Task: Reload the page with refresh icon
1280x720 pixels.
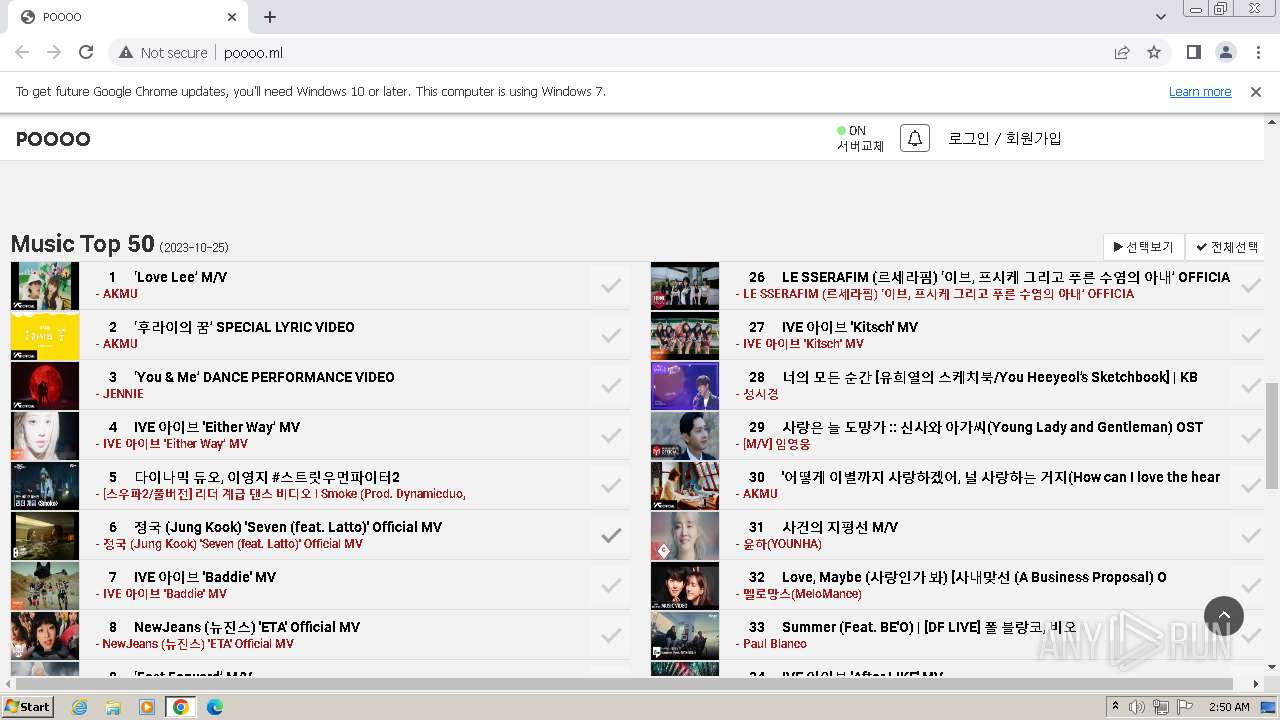Action: pos(86,52)
